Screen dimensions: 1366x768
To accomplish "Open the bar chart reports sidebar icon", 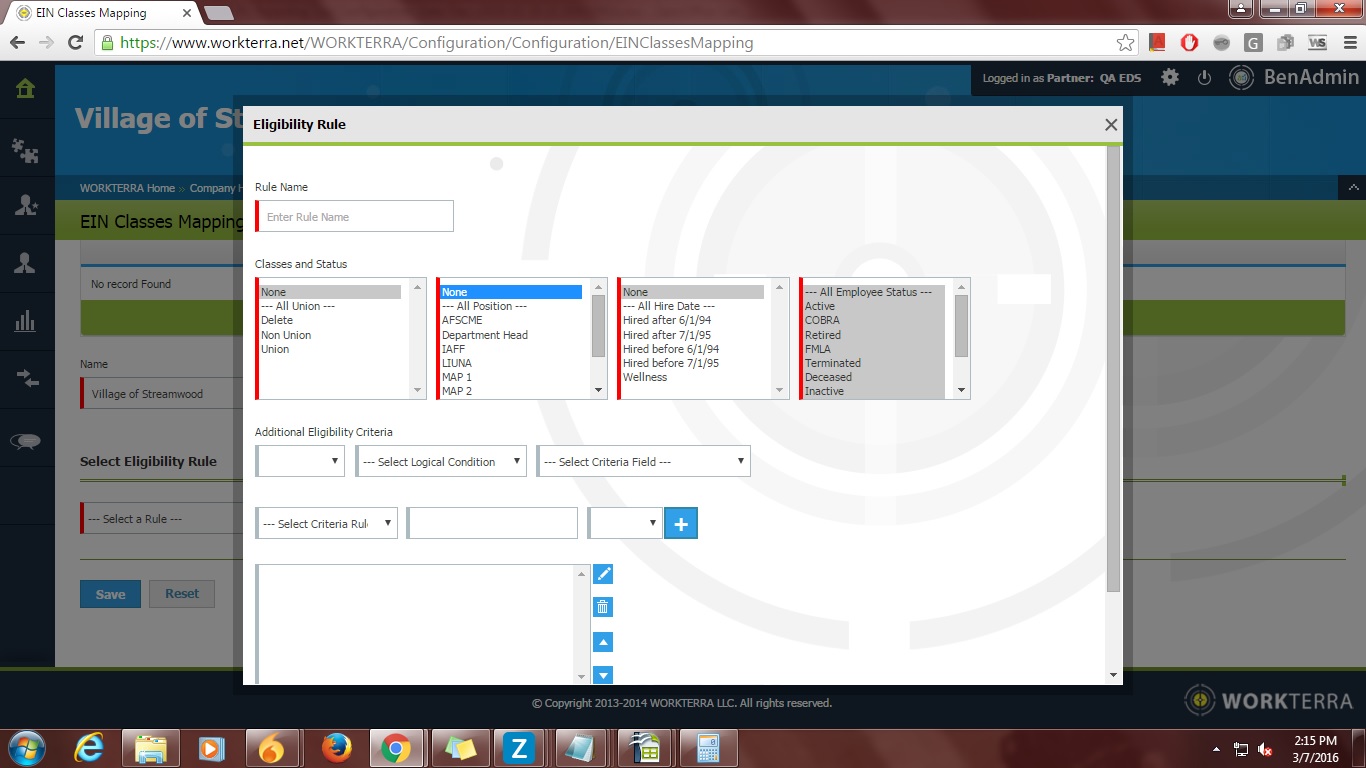I will [x=25, y=321].
